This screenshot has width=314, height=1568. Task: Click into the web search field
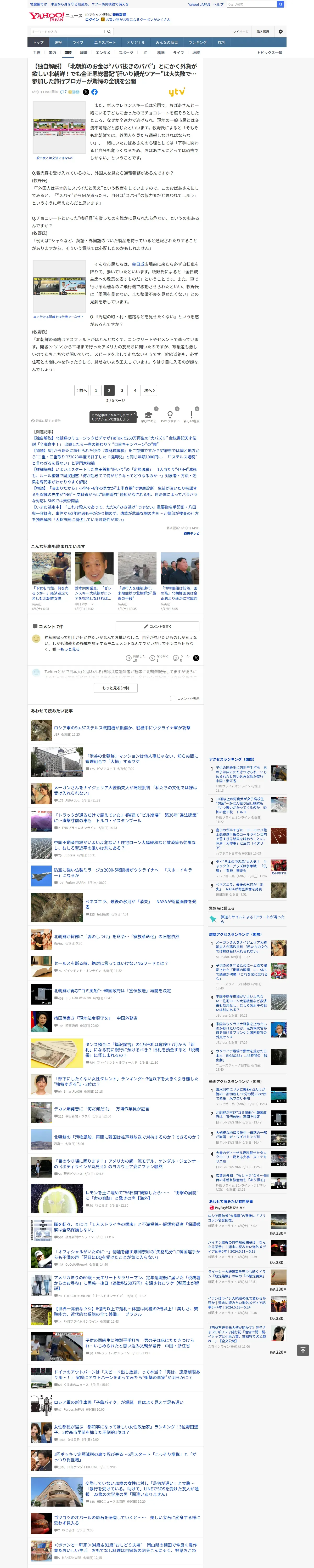point(251,4)
